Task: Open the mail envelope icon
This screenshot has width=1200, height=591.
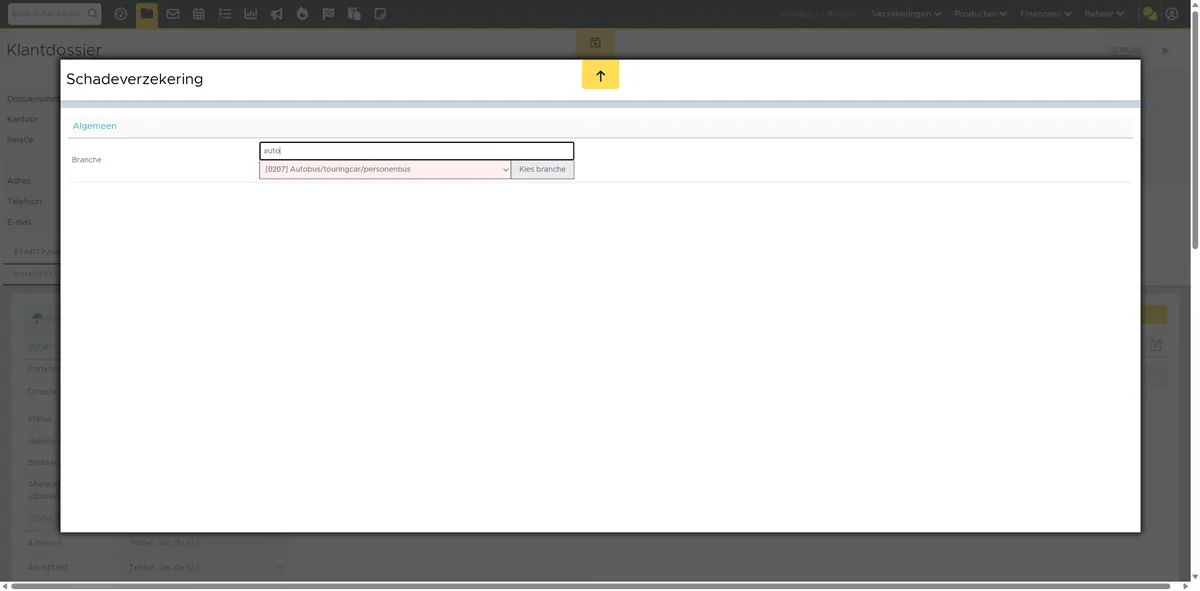Action: tap(173, 14)
